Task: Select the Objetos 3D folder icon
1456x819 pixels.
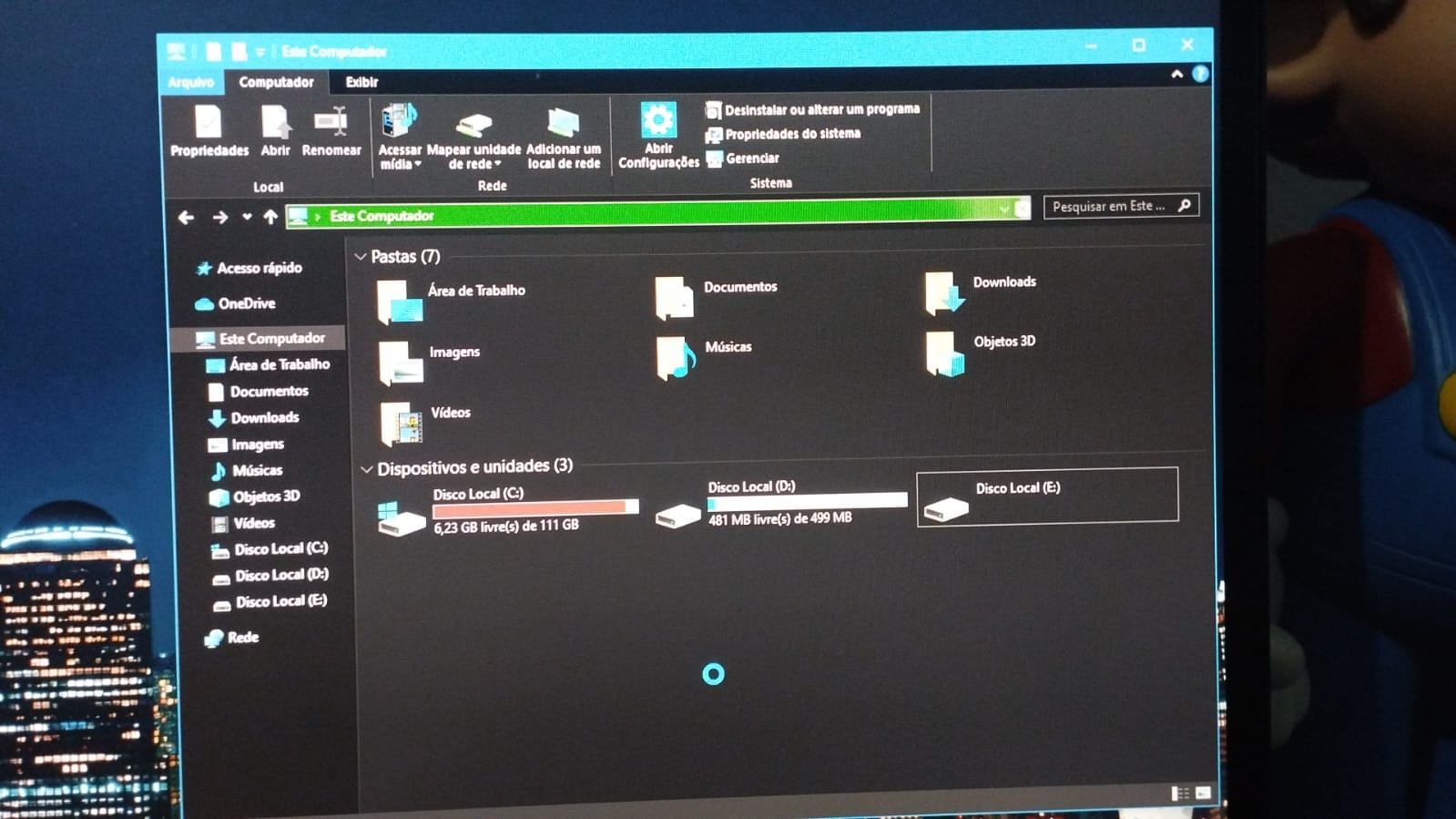Action: point(945,353)
